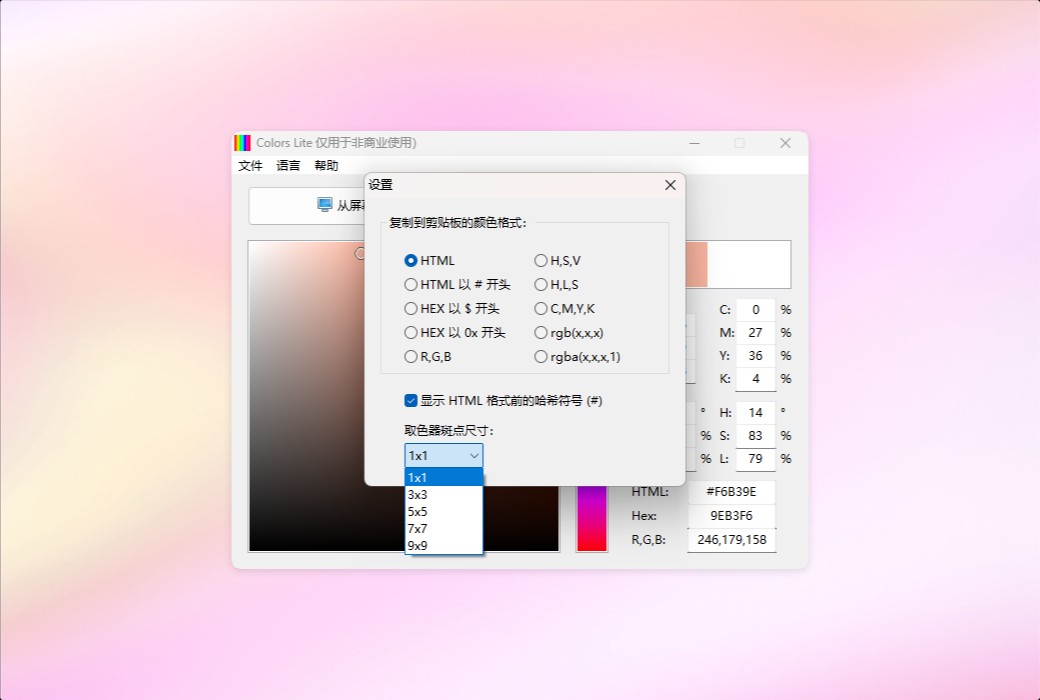The width and height of the screenshot is (1040, 700).
Task: Click the R,G,B field showing 246,179,158
Action: (731, 539)
